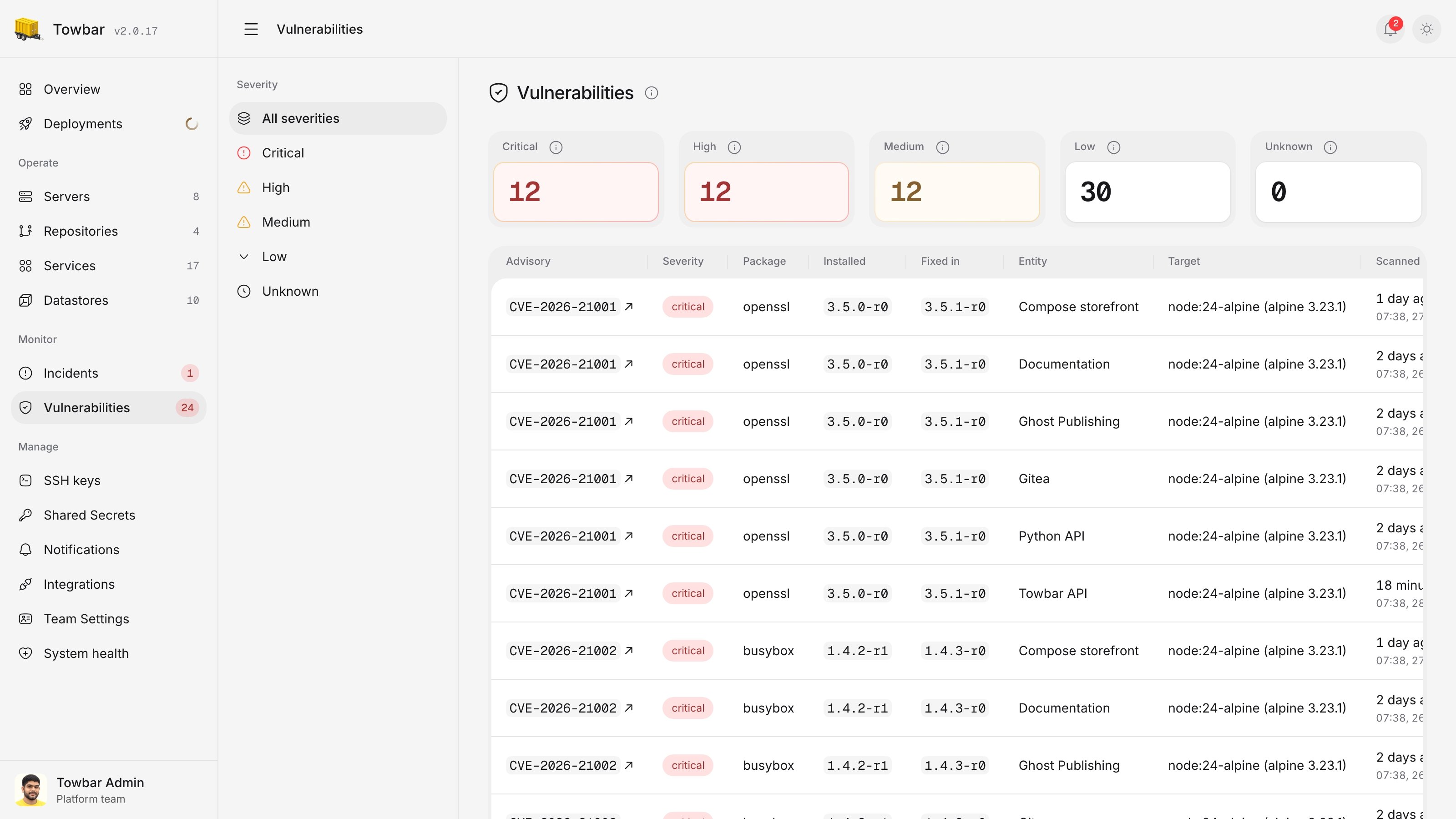Click the Towbar Admin avatar

click(x=30, y=789)
